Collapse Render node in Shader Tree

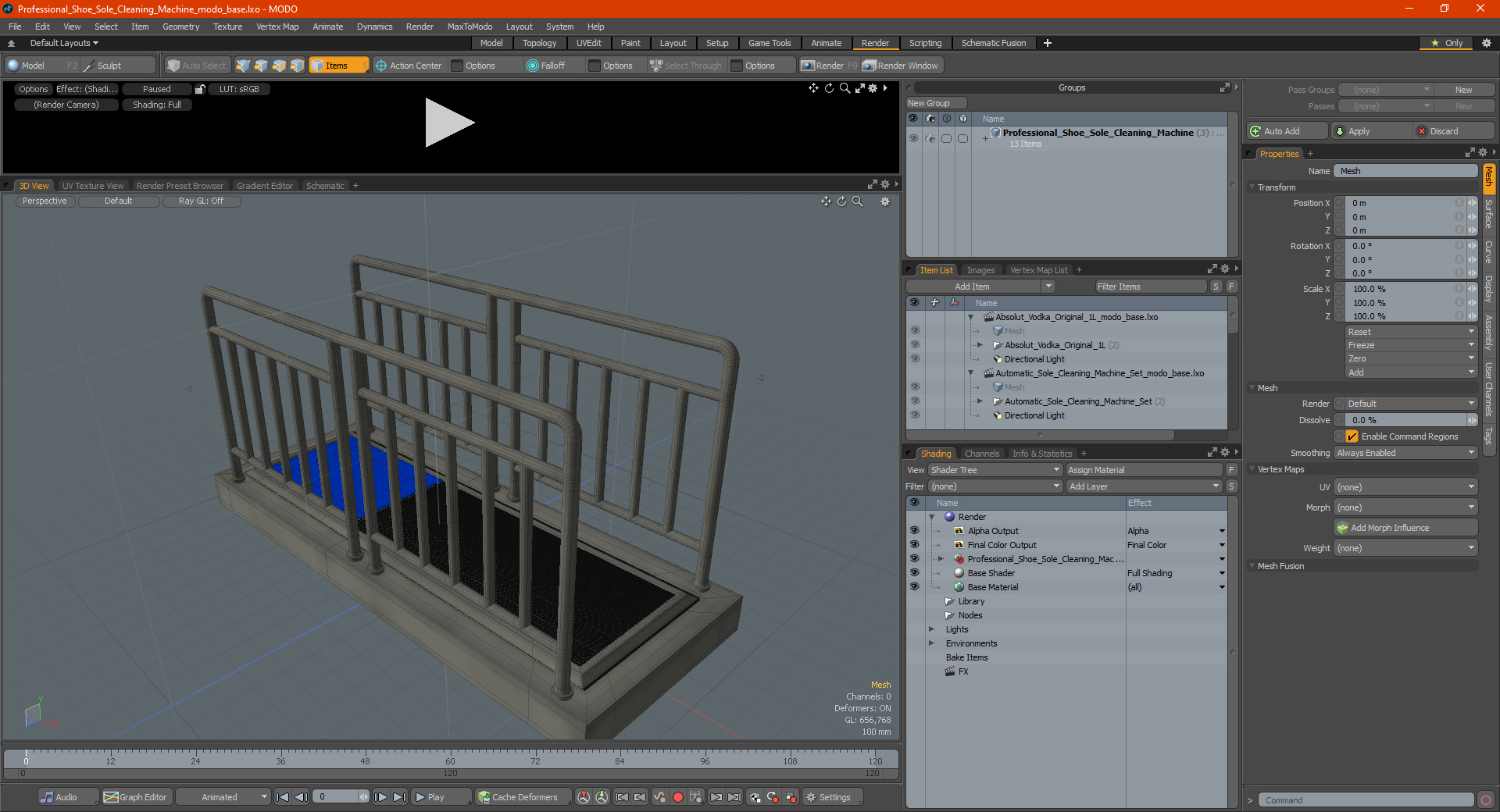(x=931, y=517)
